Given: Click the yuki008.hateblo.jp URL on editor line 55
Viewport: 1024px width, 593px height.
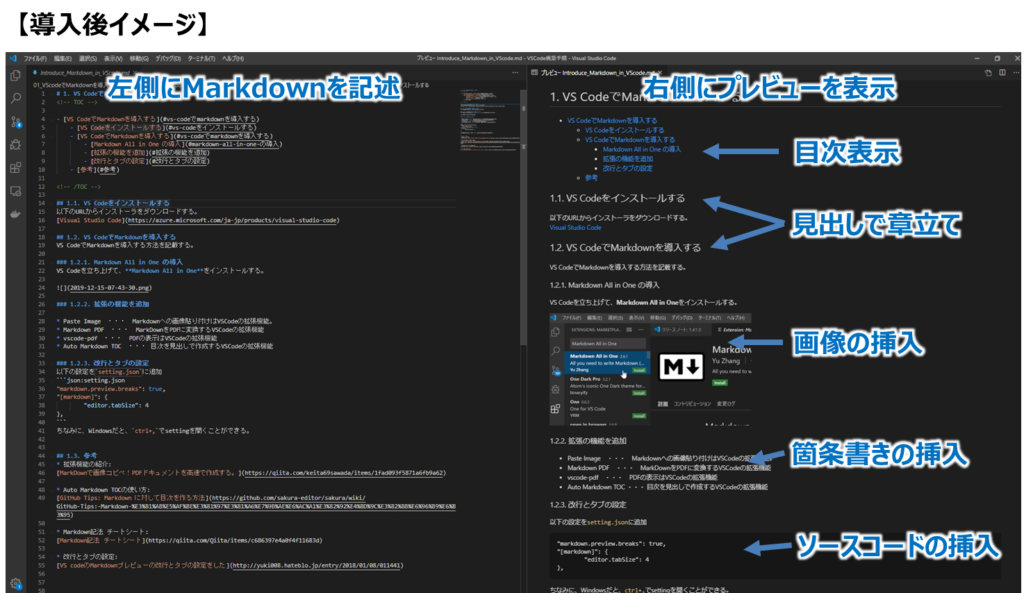Looking at the screenshot, I should tap(317, 566).
